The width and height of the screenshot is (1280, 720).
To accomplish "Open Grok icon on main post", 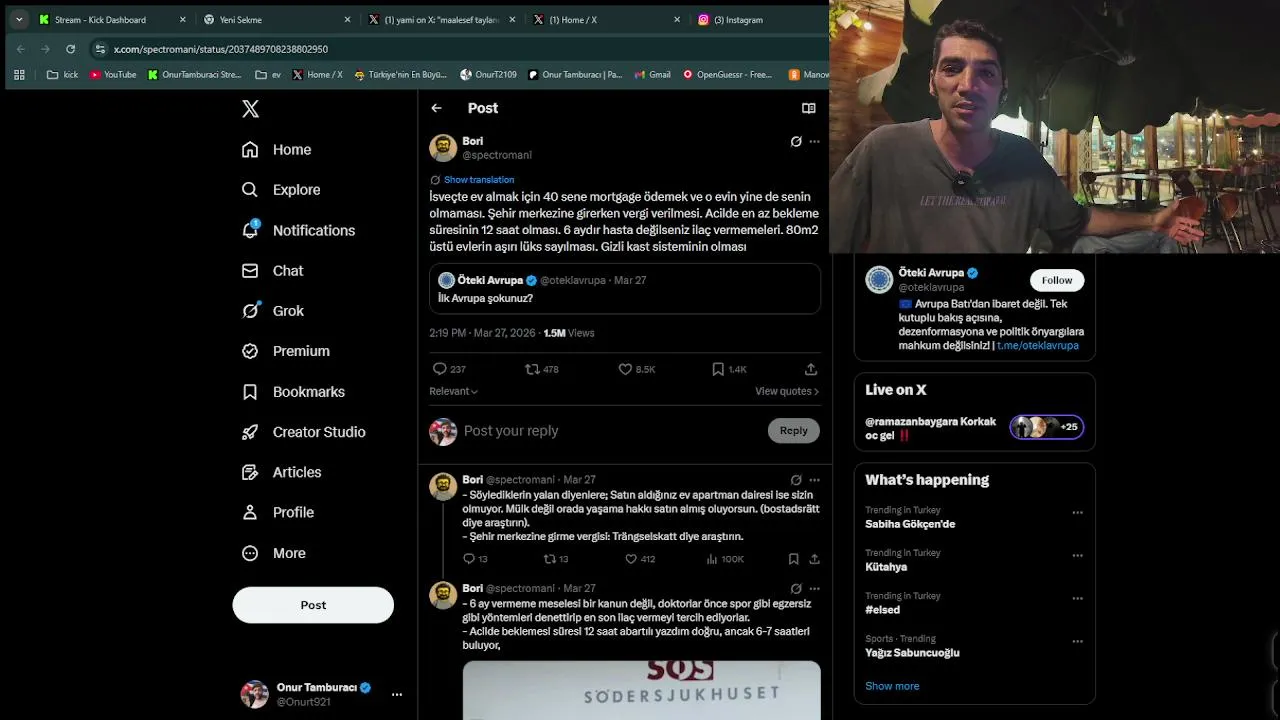I will coord(796,142).
